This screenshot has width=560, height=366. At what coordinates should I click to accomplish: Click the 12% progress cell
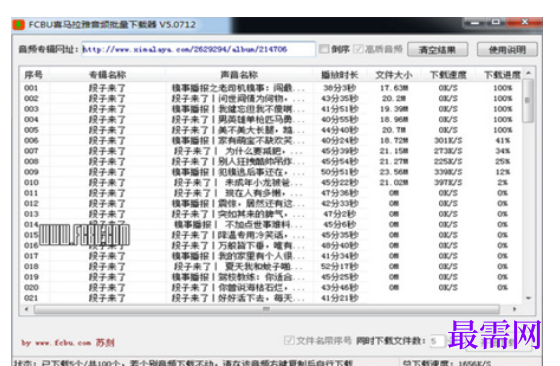tap(502, 172)
